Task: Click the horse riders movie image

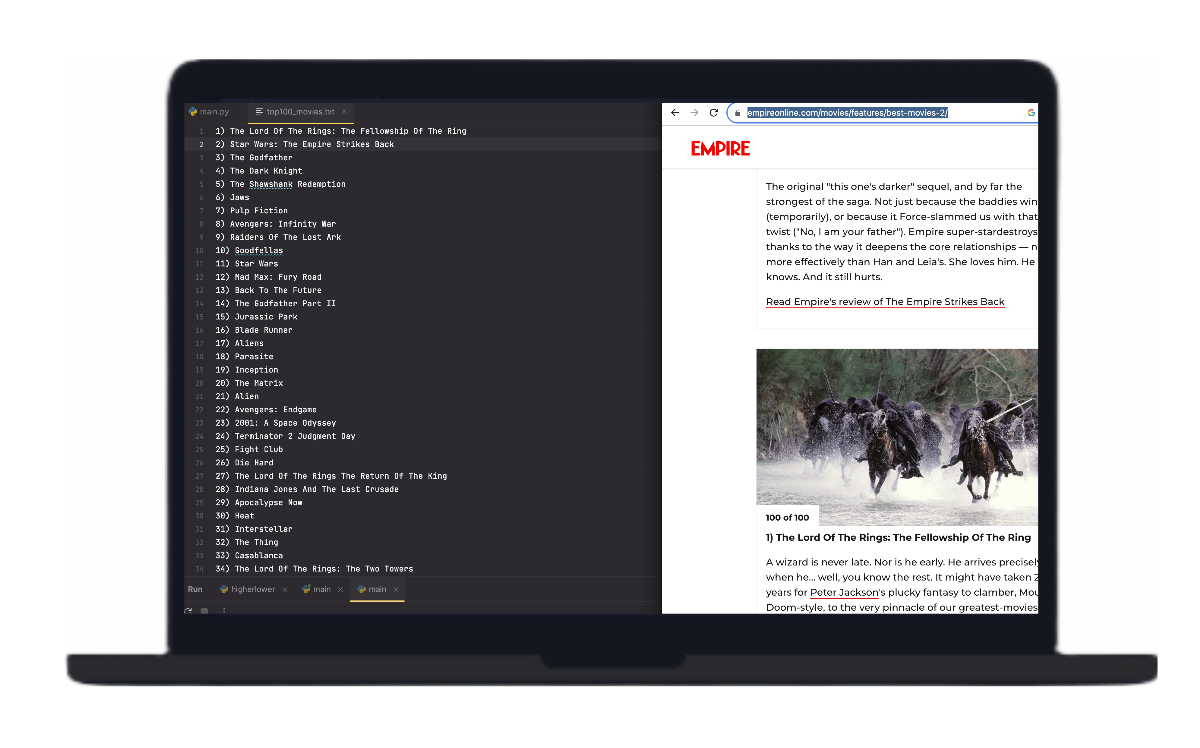Action: (897, 437)
